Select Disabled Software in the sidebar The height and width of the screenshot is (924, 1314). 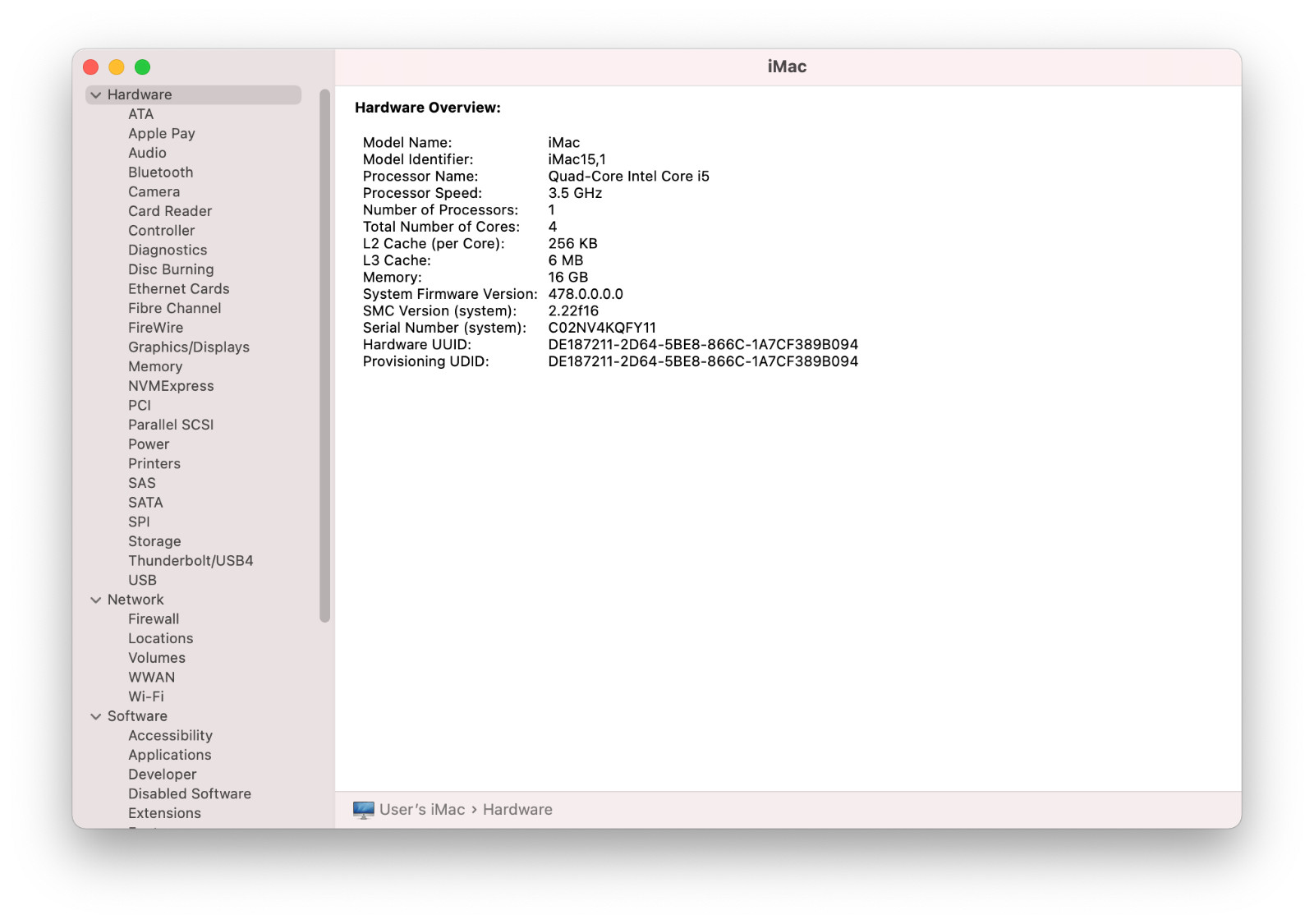tap(190, 794)
